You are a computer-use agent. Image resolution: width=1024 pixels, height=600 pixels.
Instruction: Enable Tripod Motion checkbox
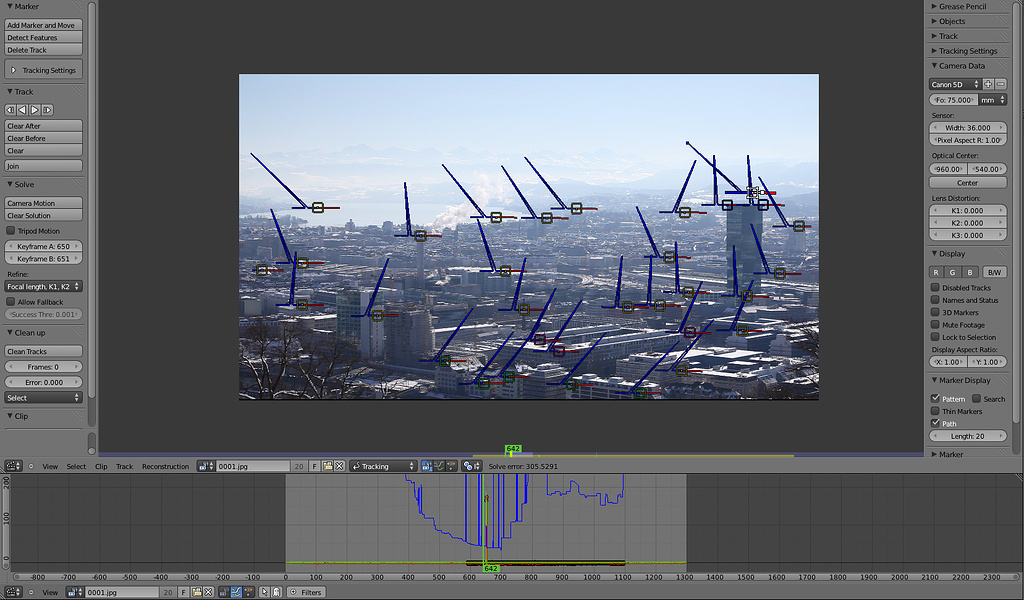point(10,230)
